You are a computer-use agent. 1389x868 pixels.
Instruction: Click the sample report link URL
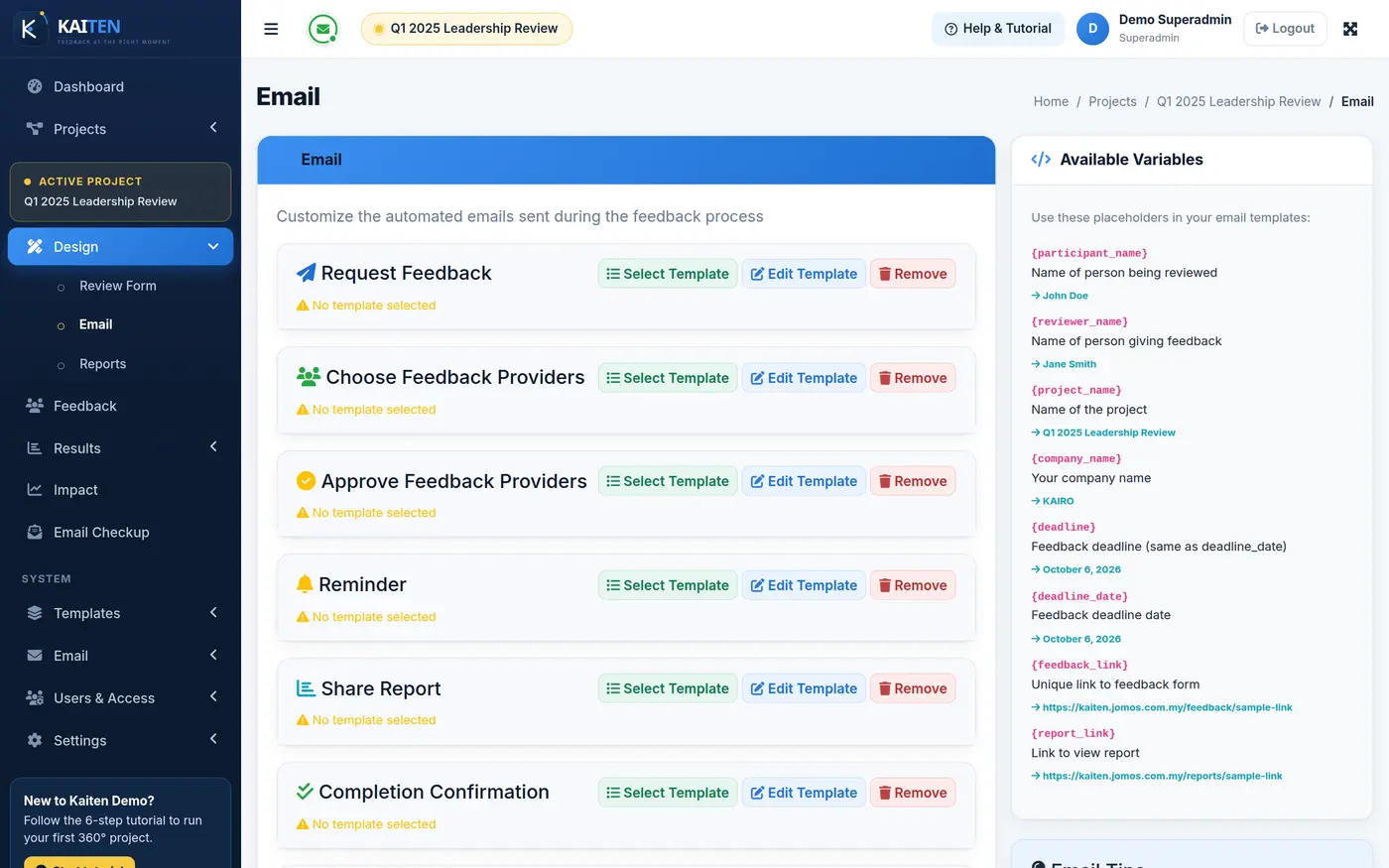1162,776
